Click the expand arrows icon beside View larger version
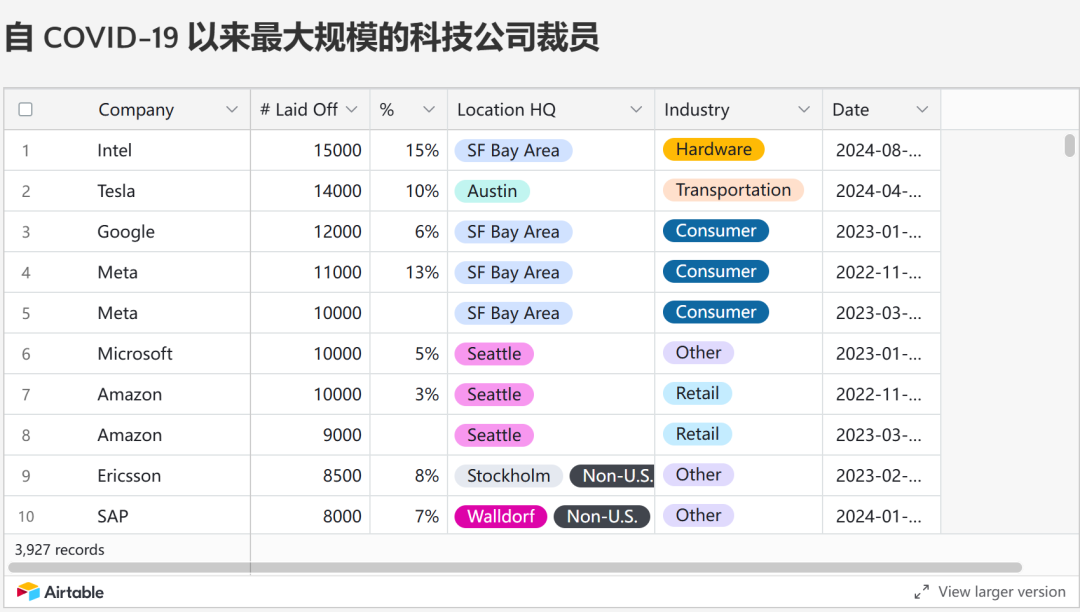 pos(922,592)
